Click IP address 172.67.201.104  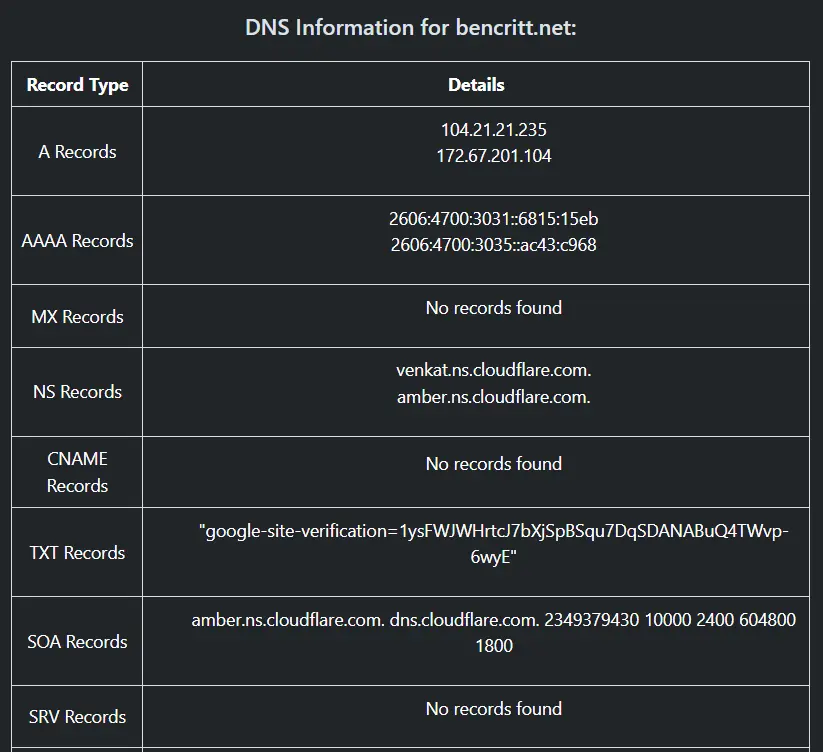coord(494,156)
